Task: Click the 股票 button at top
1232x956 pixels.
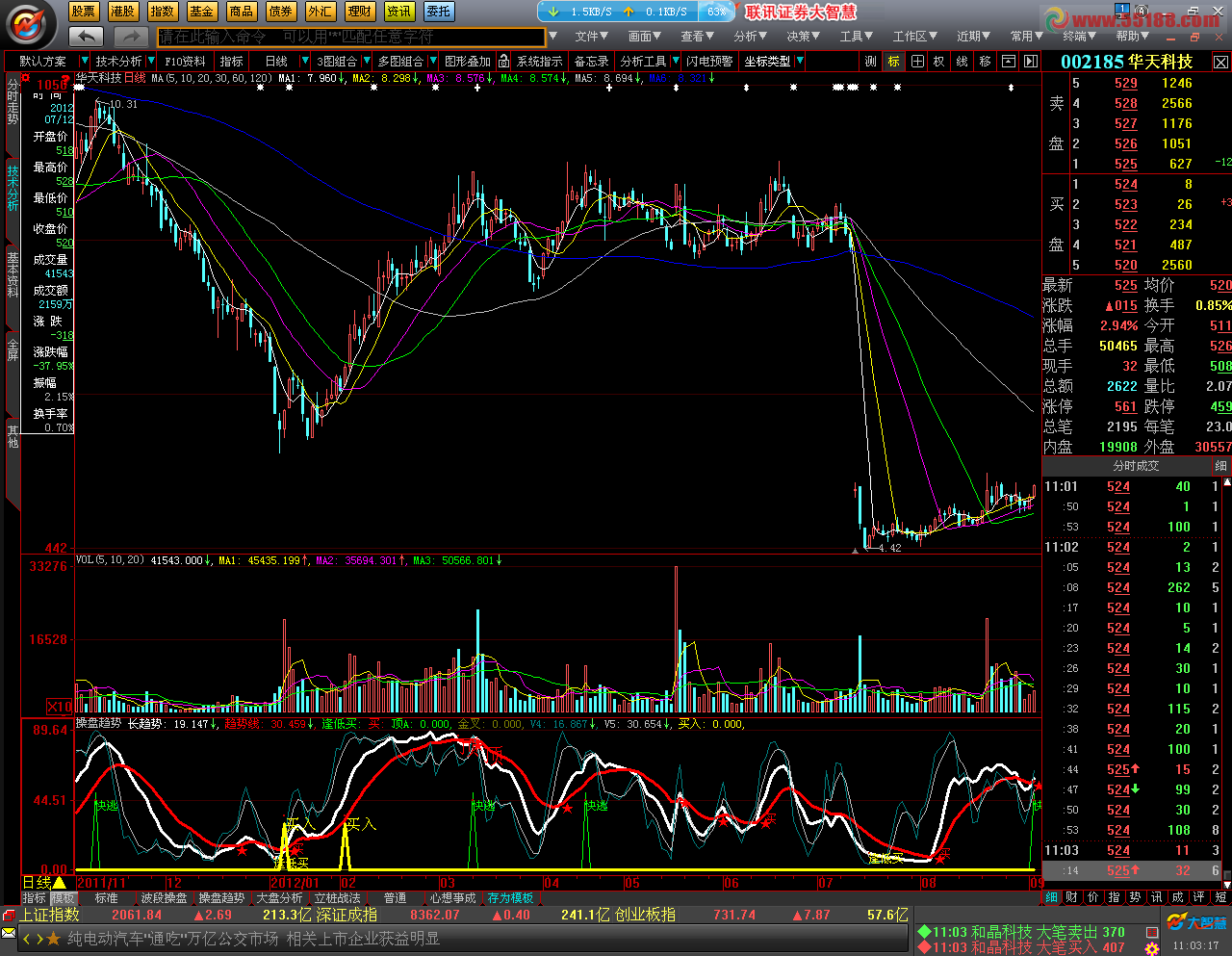Action: click(84, 12)
